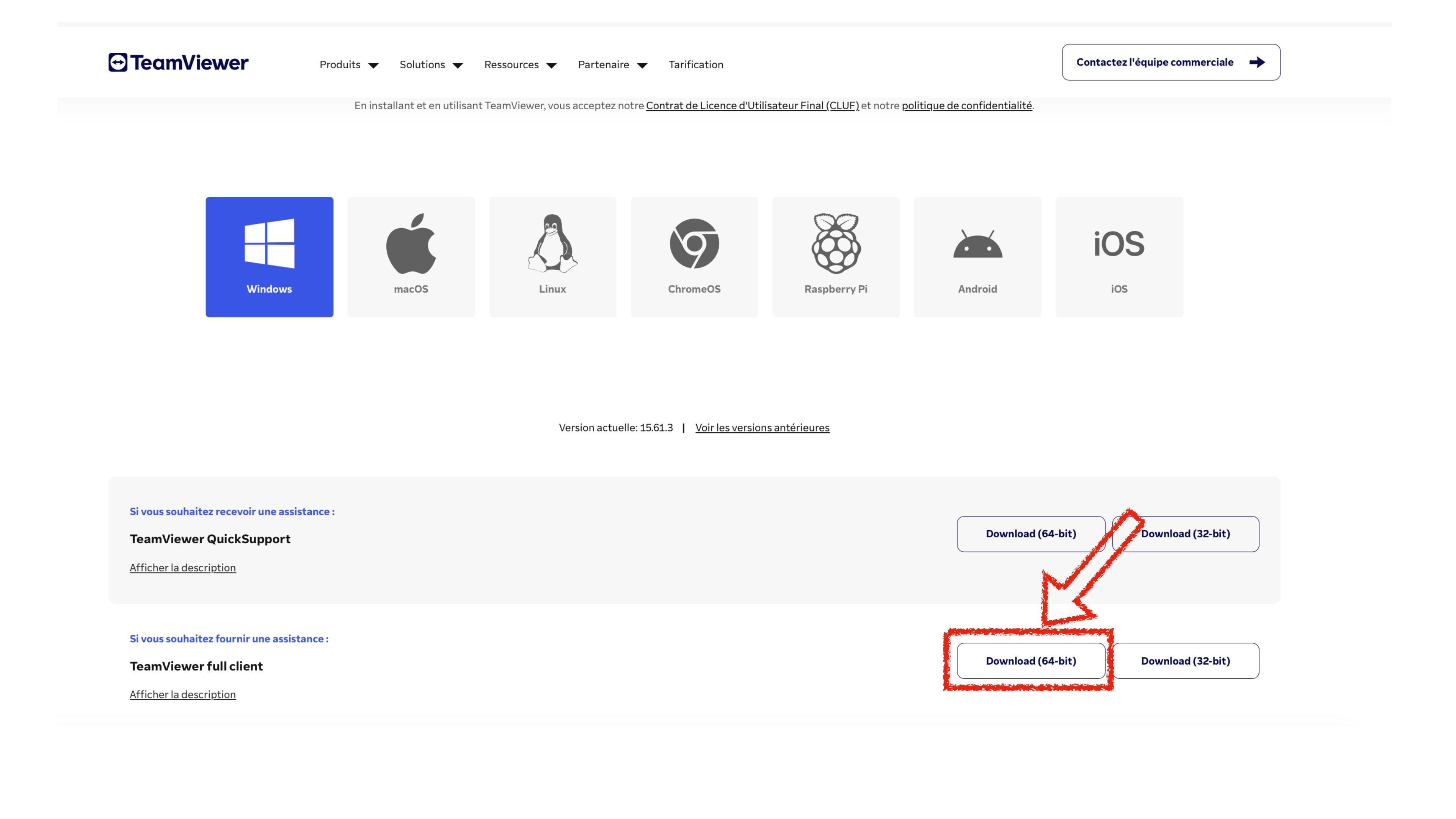
Task: Download full client 32-bit version
Action: [1185, 661]
